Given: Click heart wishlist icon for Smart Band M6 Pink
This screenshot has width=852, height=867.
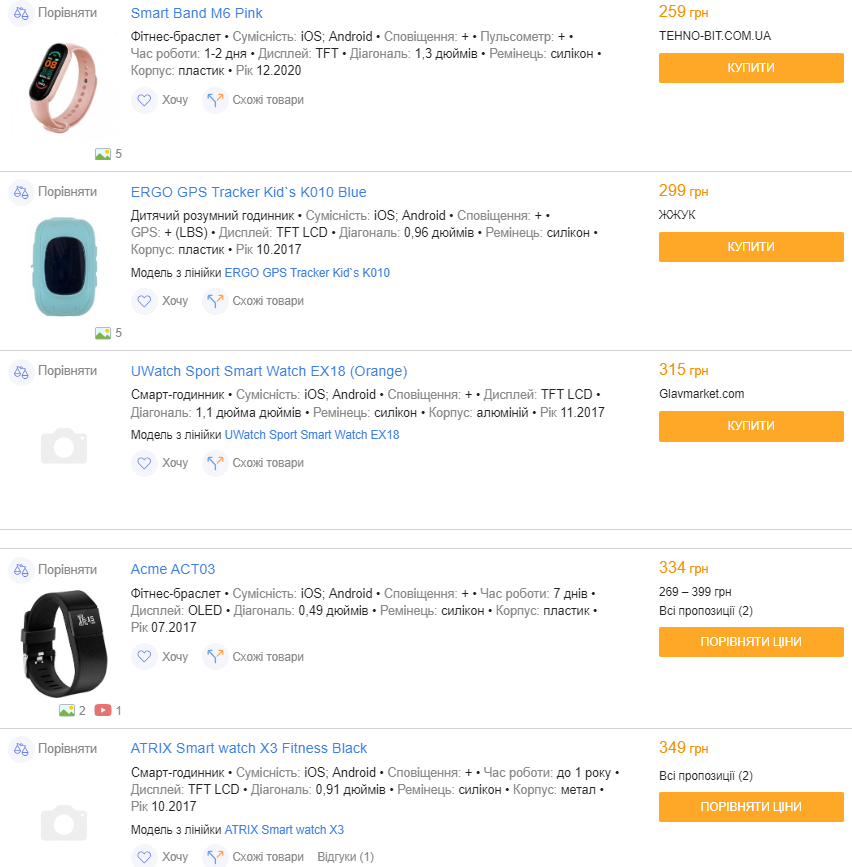Looking at the screenshot, I should point(144,100).
